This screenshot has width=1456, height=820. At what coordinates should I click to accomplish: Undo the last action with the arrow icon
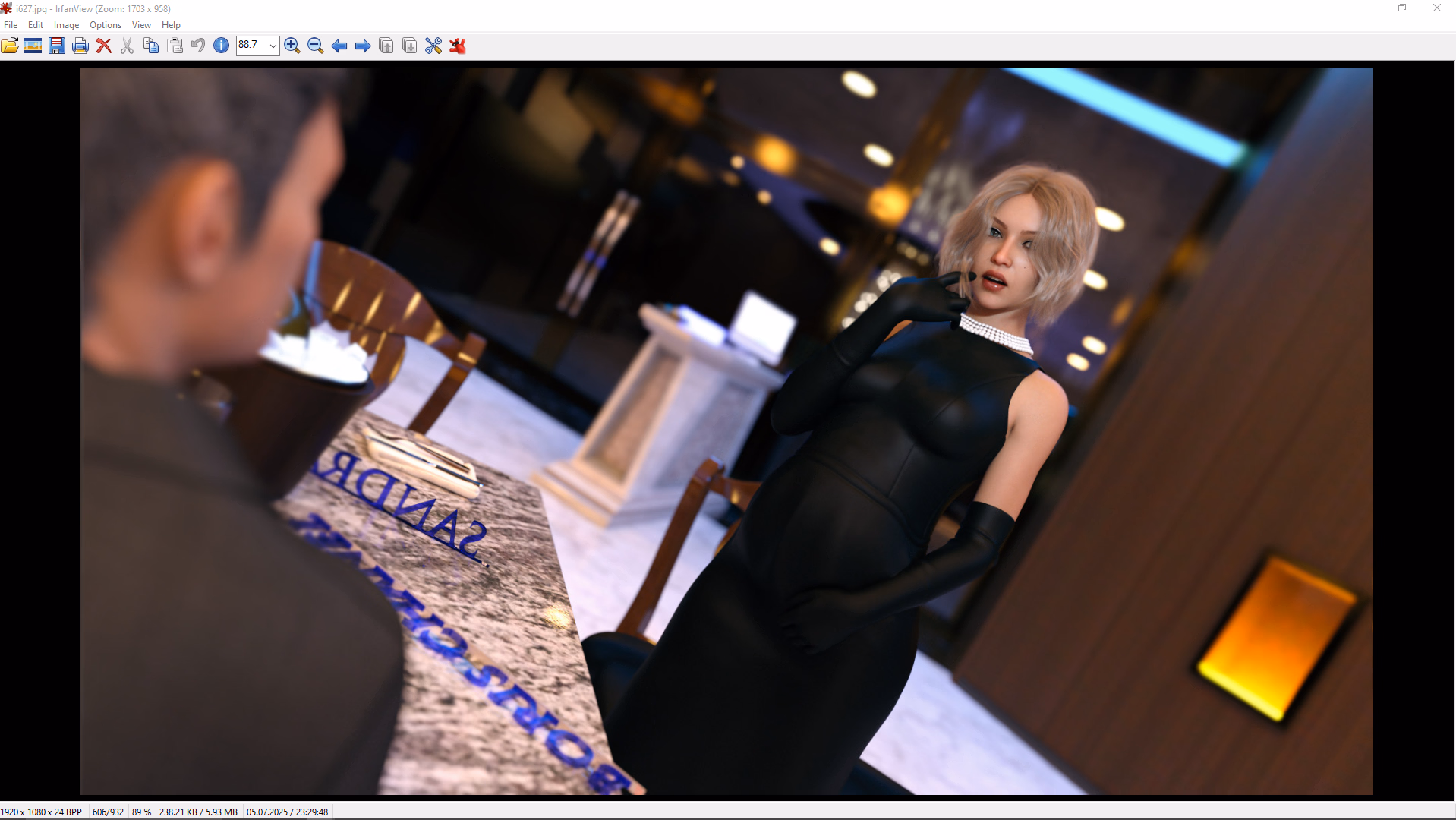coord(198,46)
